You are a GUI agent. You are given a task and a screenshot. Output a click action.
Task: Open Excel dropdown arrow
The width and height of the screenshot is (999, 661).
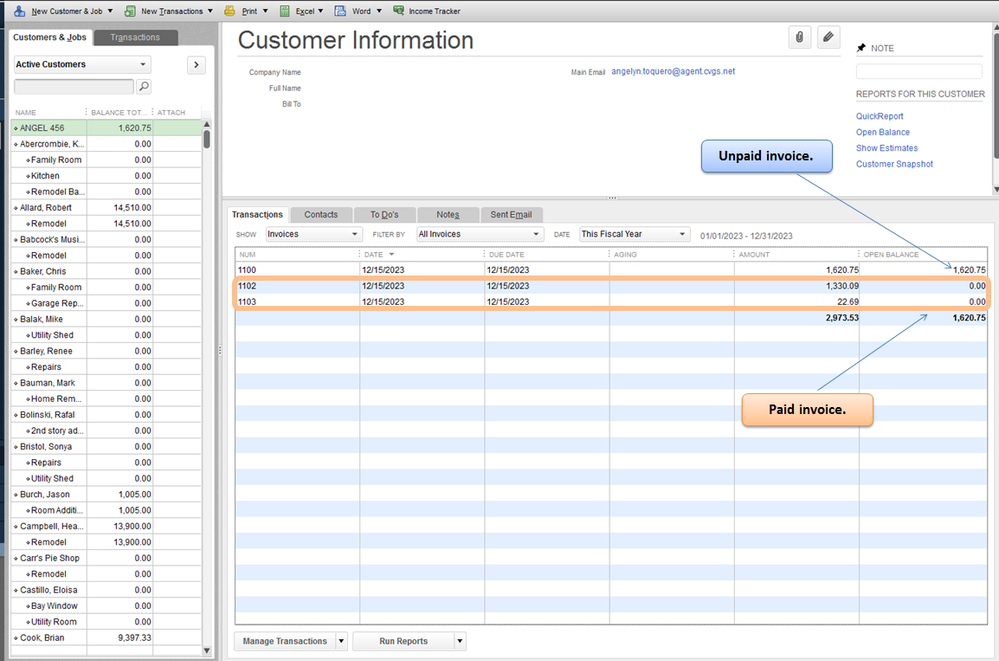tap(320, 11)
